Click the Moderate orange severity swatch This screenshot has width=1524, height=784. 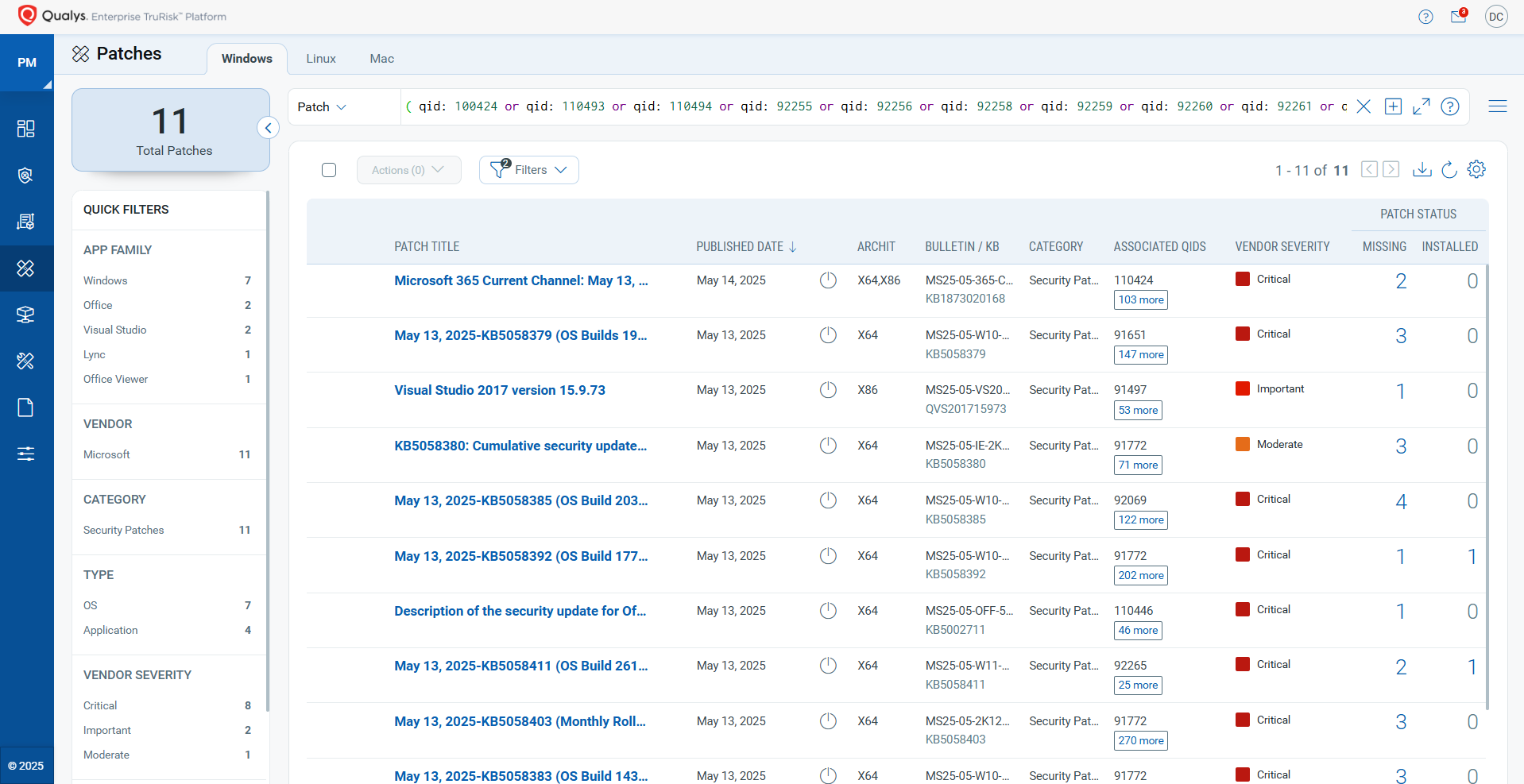[1243, 444]
